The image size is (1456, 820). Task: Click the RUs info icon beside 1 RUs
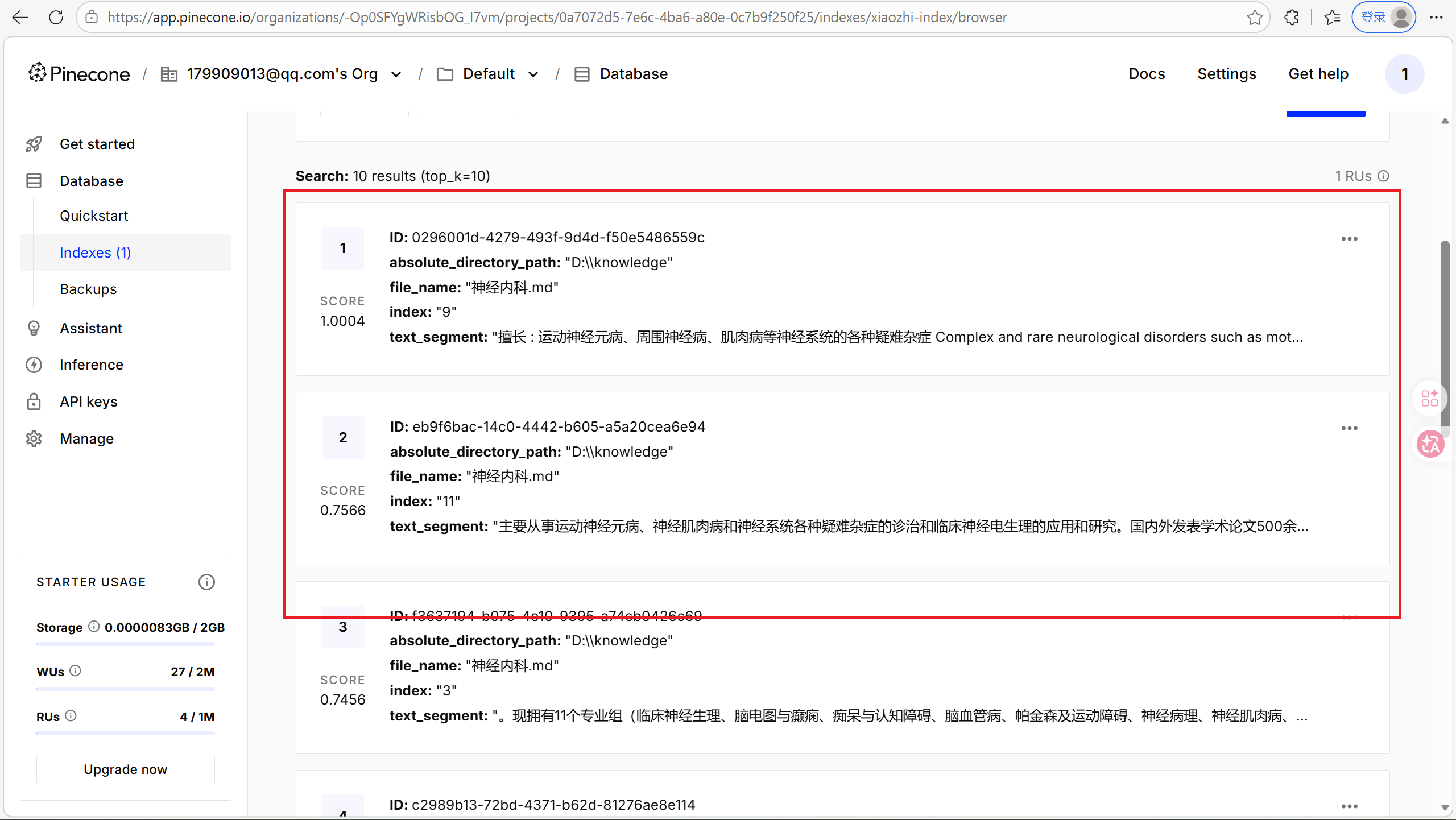click(1384, 176)
